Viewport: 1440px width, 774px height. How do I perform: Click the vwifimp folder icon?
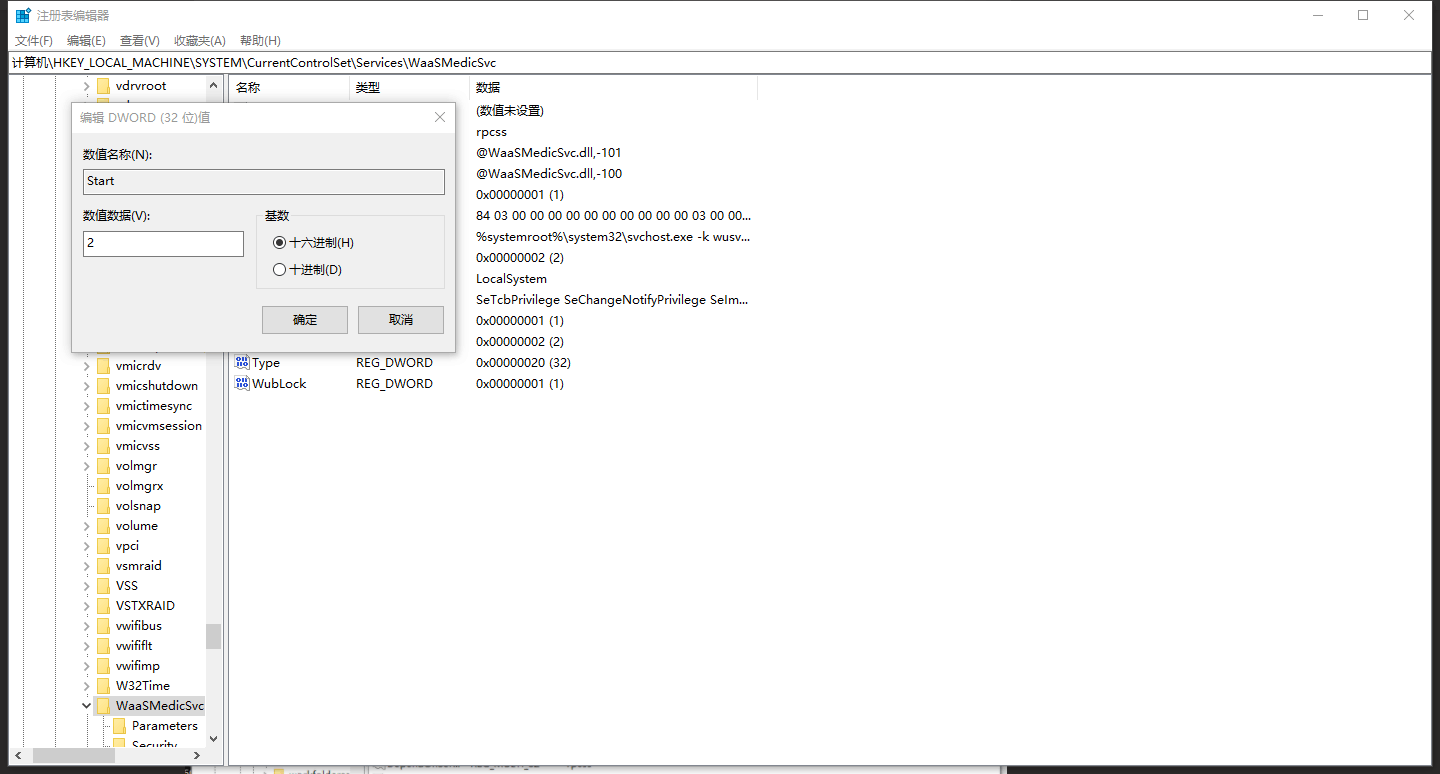[x=103, y=666]
